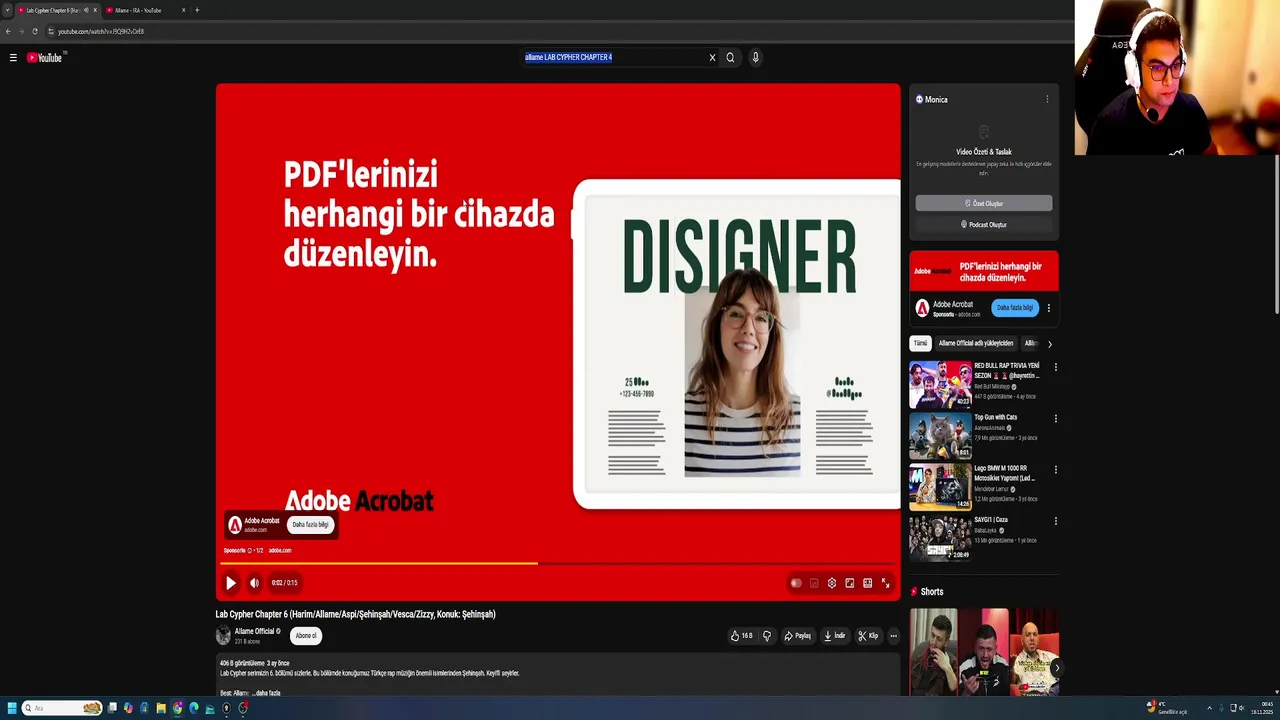Viewport: 1280px width, 720px height.
Task: Create a clip with Klip button
Action: tap(868, 636)
